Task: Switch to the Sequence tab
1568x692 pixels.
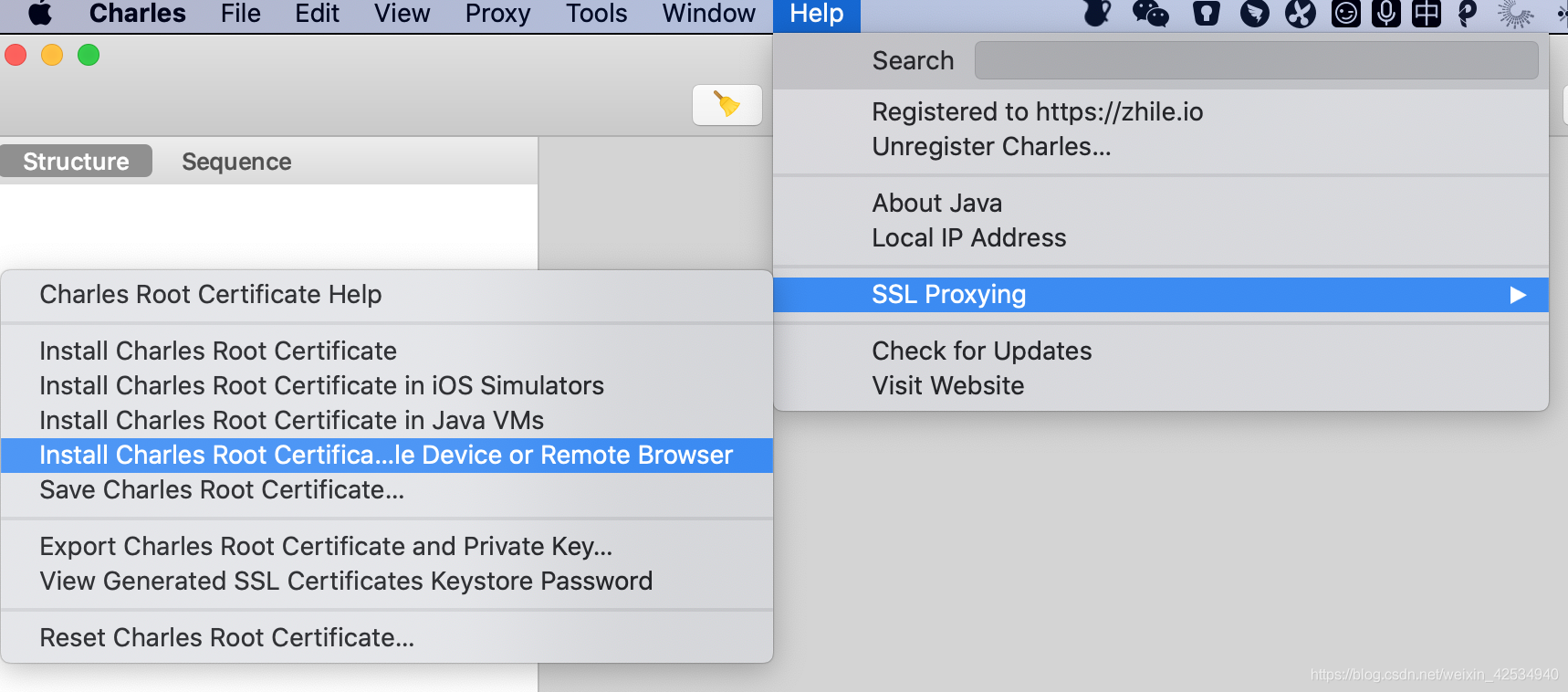Action: [x=236, y=162]
